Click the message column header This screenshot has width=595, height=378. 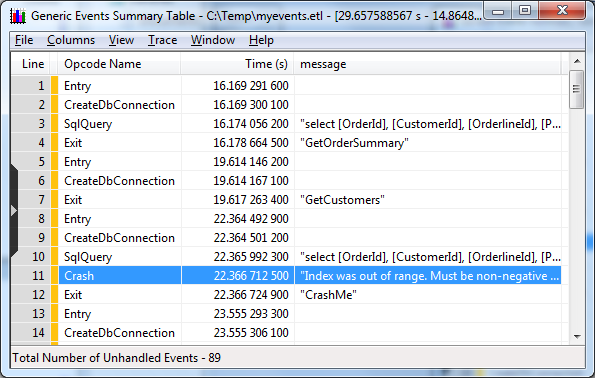click(428, 64)
